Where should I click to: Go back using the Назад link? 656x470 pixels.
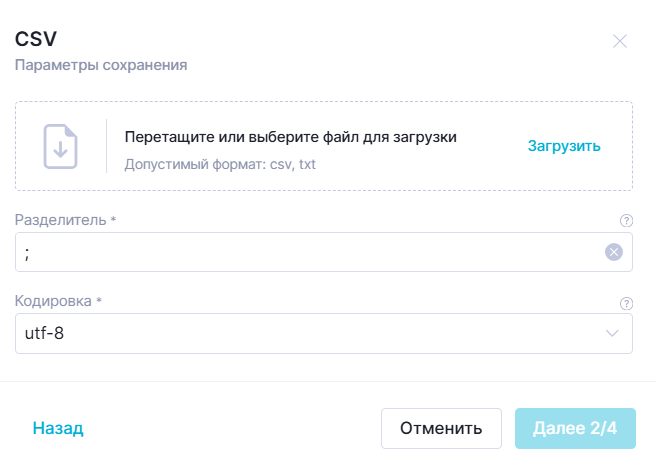(x=58, y=428)
